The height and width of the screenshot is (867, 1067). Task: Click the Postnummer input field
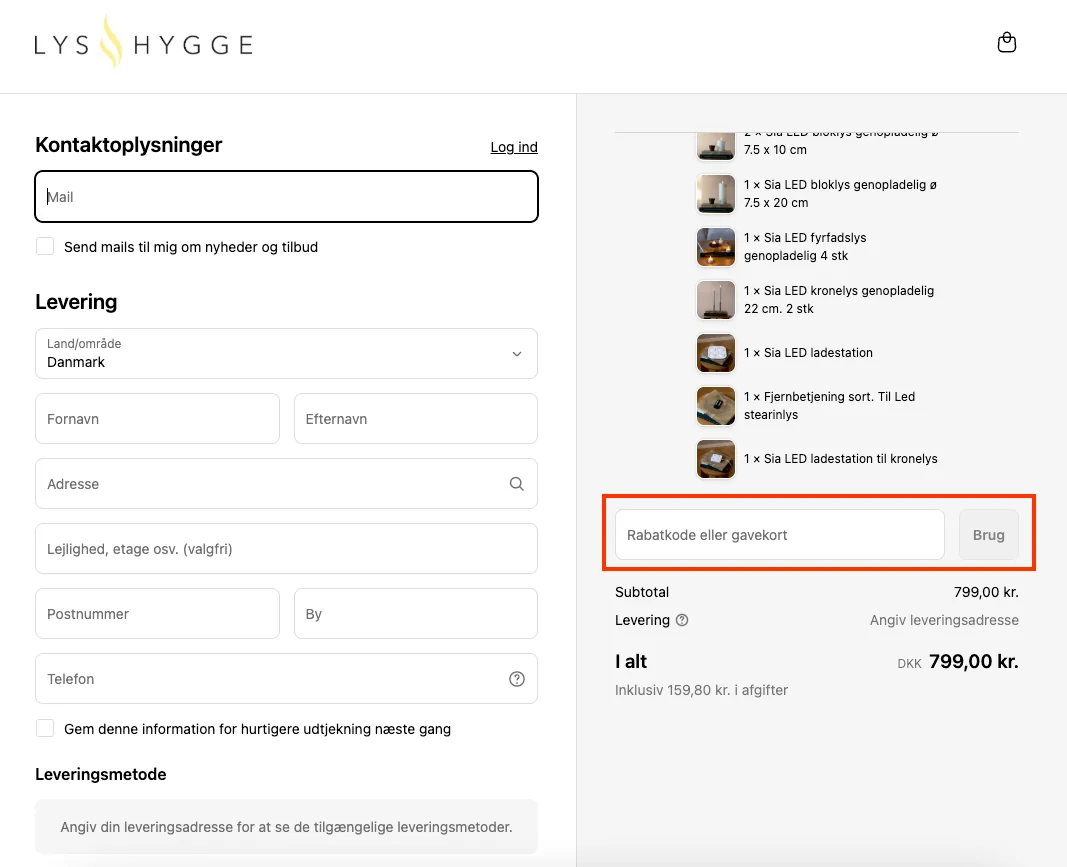pos(157,613)
